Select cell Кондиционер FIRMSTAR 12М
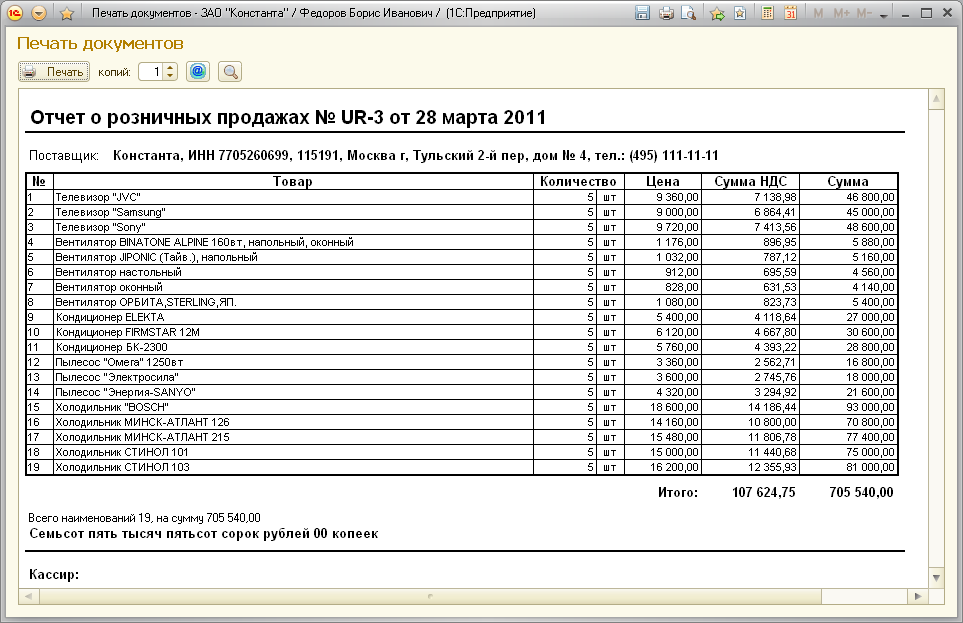Image resolution: width=963 pixels, height=623 pixels. click(x=293, y=332)
